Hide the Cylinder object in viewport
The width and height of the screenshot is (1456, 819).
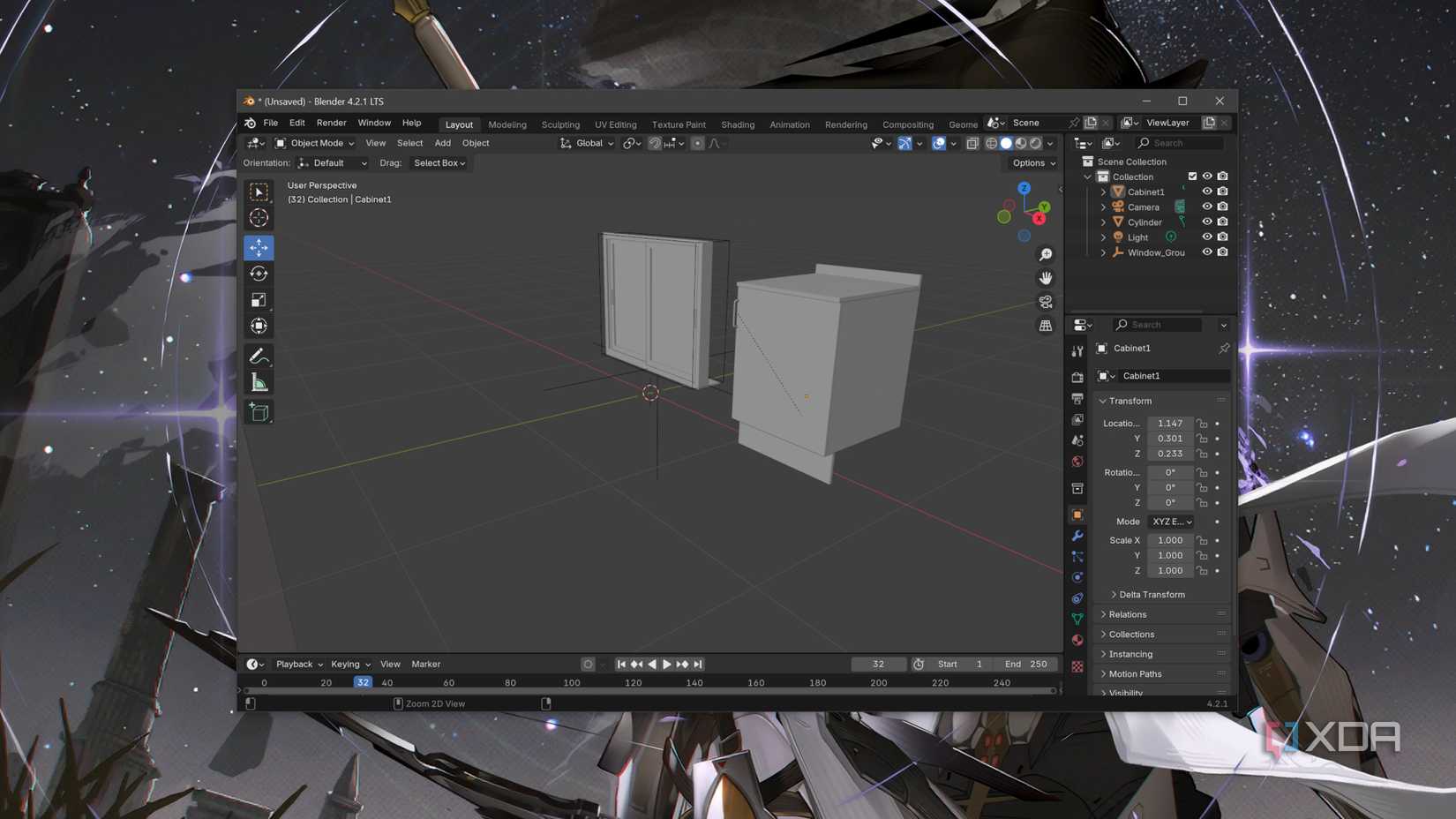tap(1207, 222)
